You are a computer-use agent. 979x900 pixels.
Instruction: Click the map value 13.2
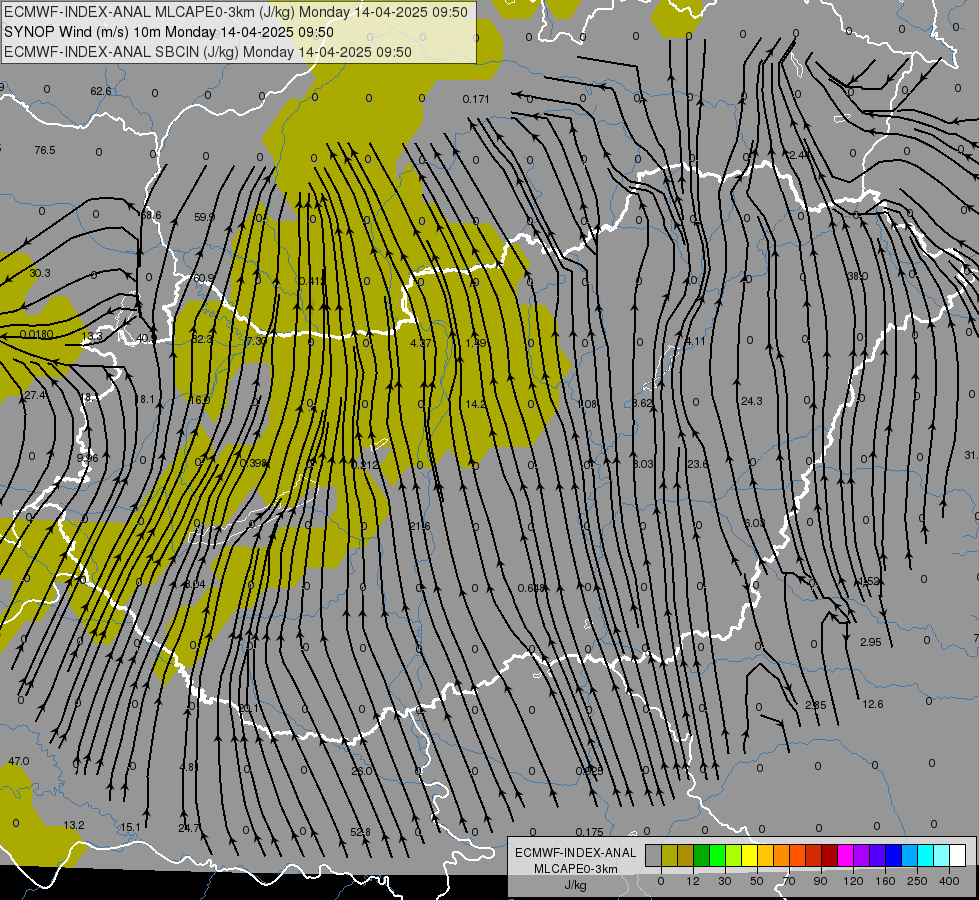tap(74, 825)
